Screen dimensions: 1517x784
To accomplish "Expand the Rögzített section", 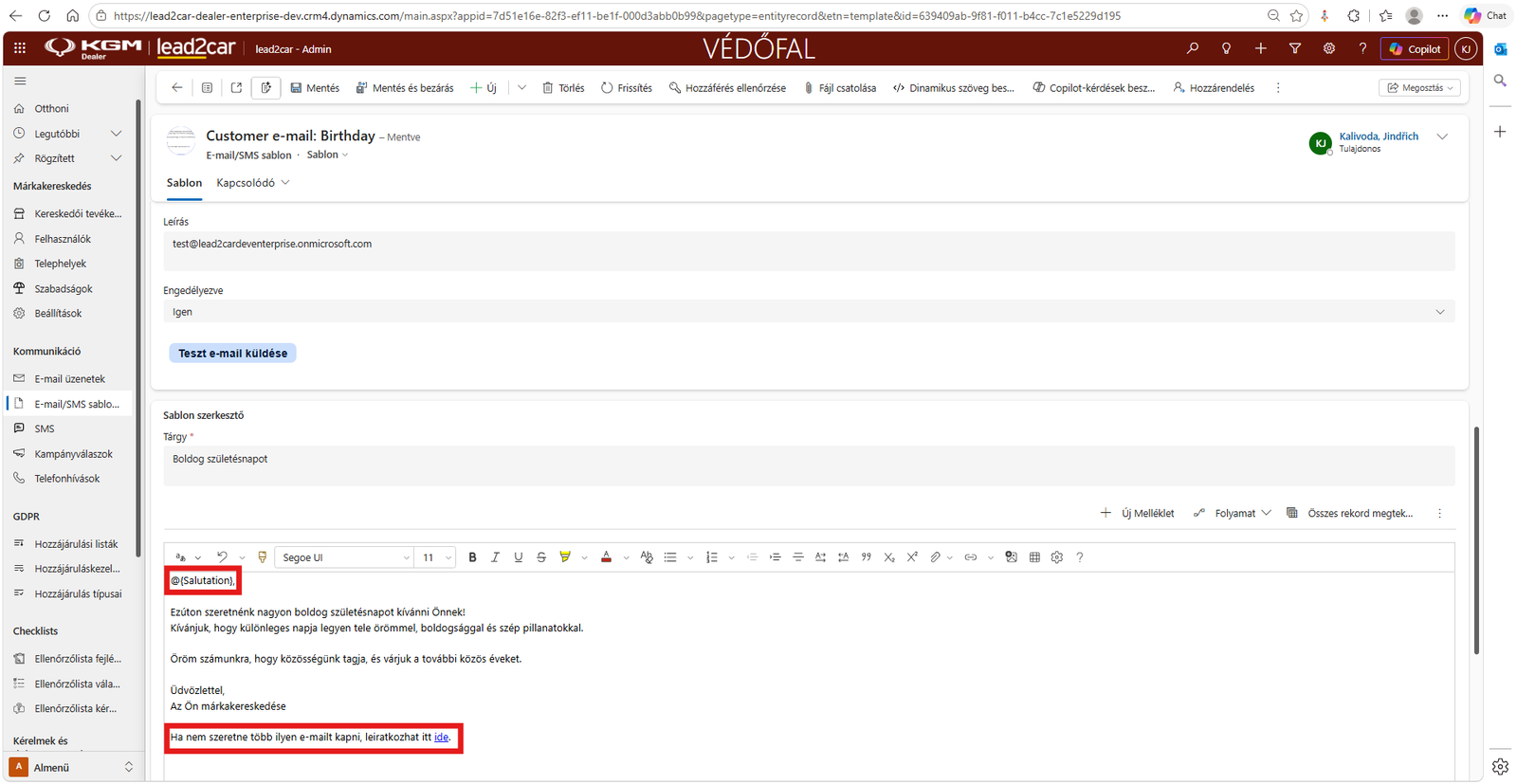I will tap(116, 158).
